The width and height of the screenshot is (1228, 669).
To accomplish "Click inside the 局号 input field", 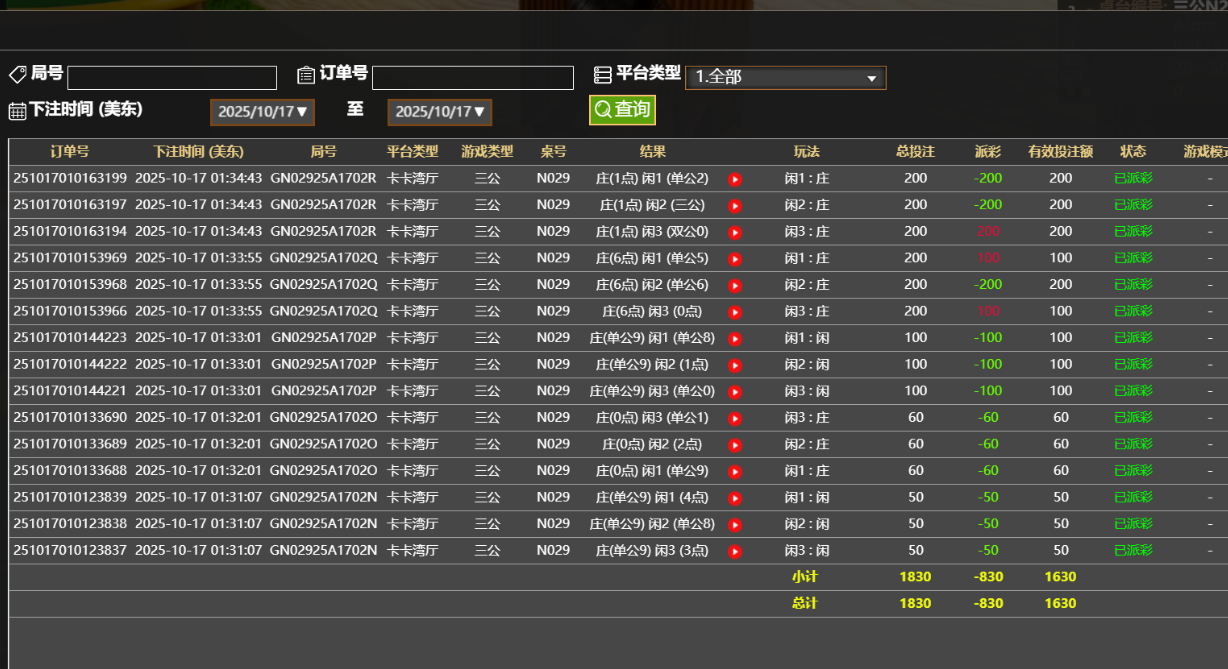I will coord(170,76).
